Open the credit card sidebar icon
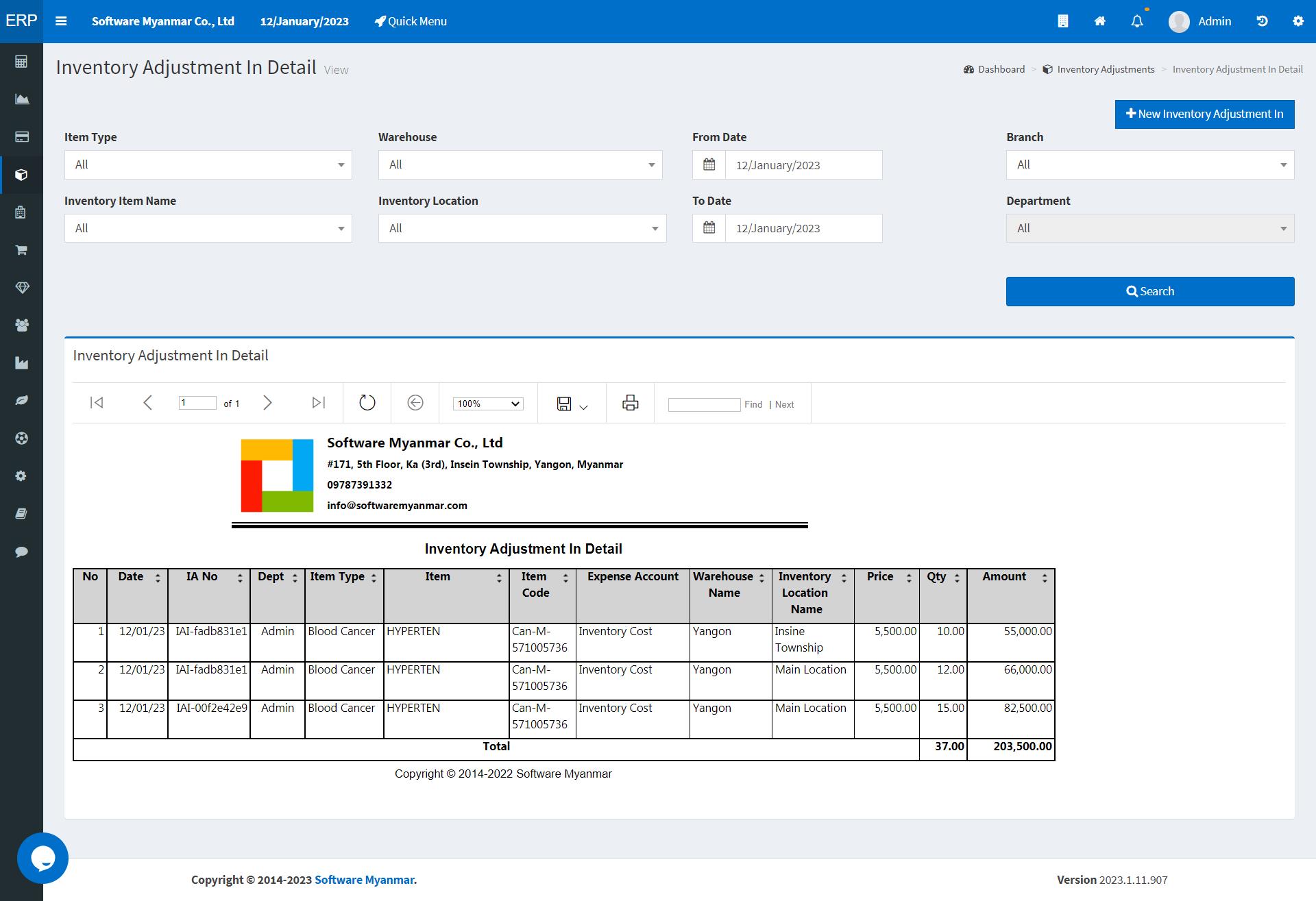1316x901 pixels. 21,137
